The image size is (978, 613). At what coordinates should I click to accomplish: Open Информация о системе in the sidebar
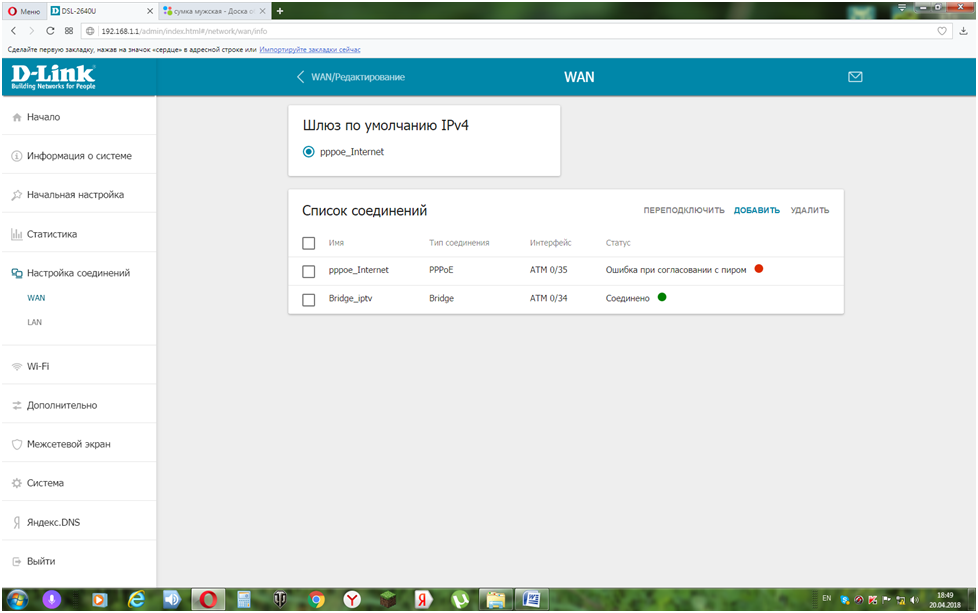pyautogui.click(x=79, y=156)
